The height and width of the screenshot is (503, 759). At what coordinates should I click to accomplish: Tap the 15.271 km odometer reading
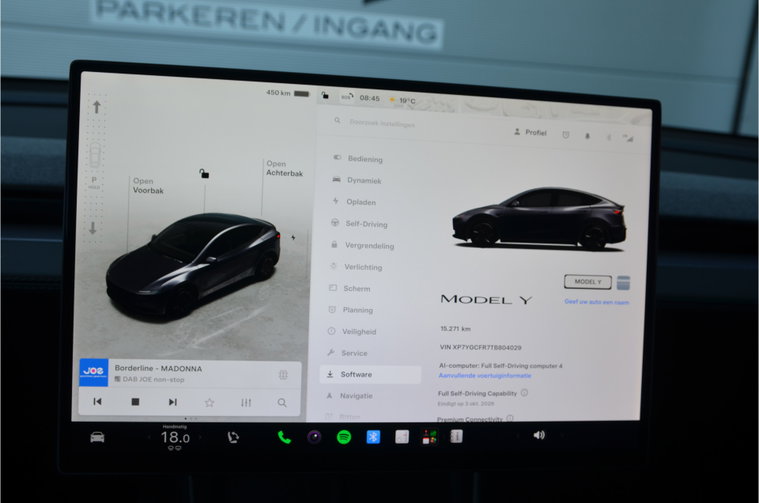pyautogui.click(x=455, y=329)
